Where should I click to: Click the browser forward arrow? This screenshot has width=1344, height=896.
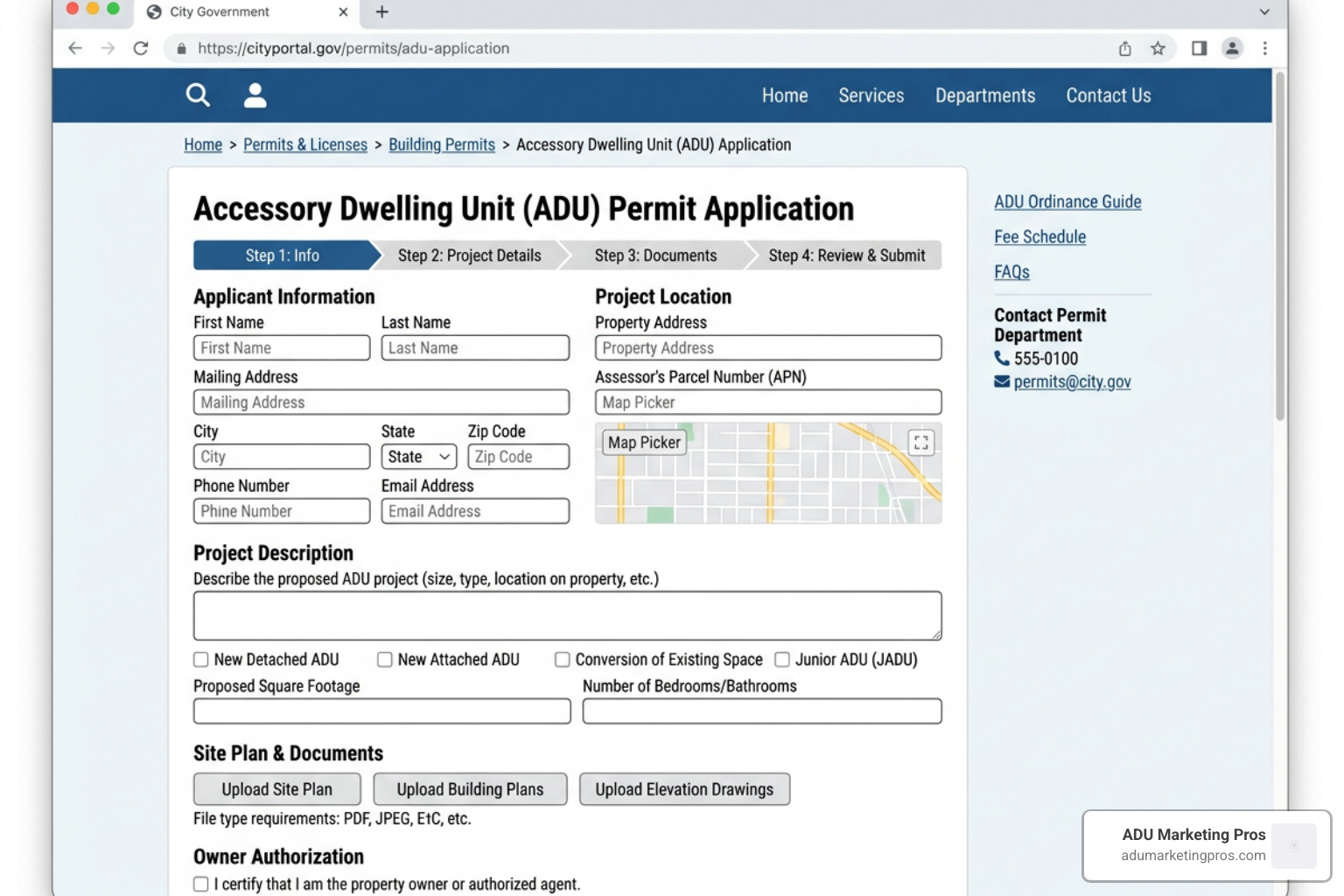click(x=108, y=48)
